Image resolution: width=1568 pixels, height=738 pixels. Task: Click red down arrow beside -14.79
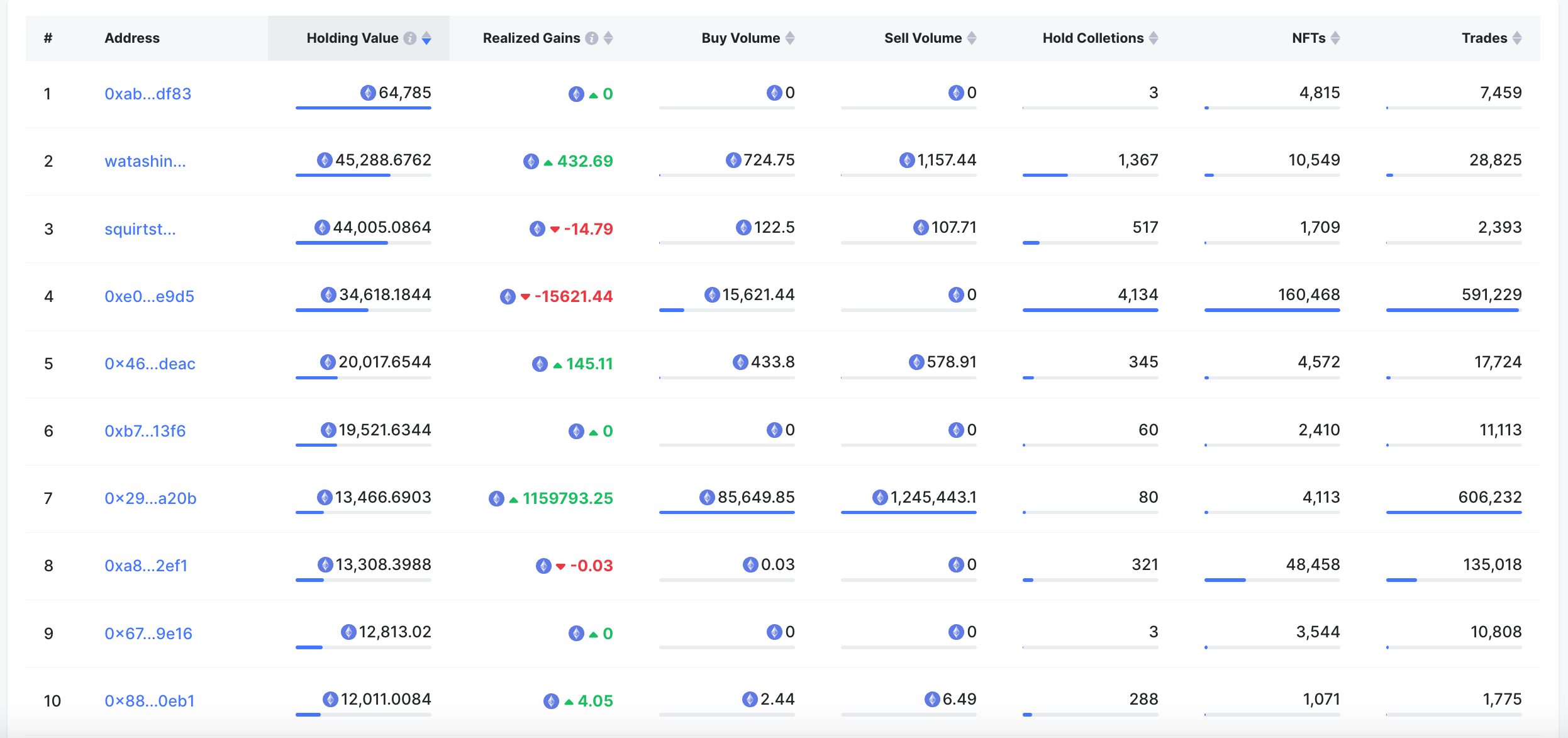555,230
